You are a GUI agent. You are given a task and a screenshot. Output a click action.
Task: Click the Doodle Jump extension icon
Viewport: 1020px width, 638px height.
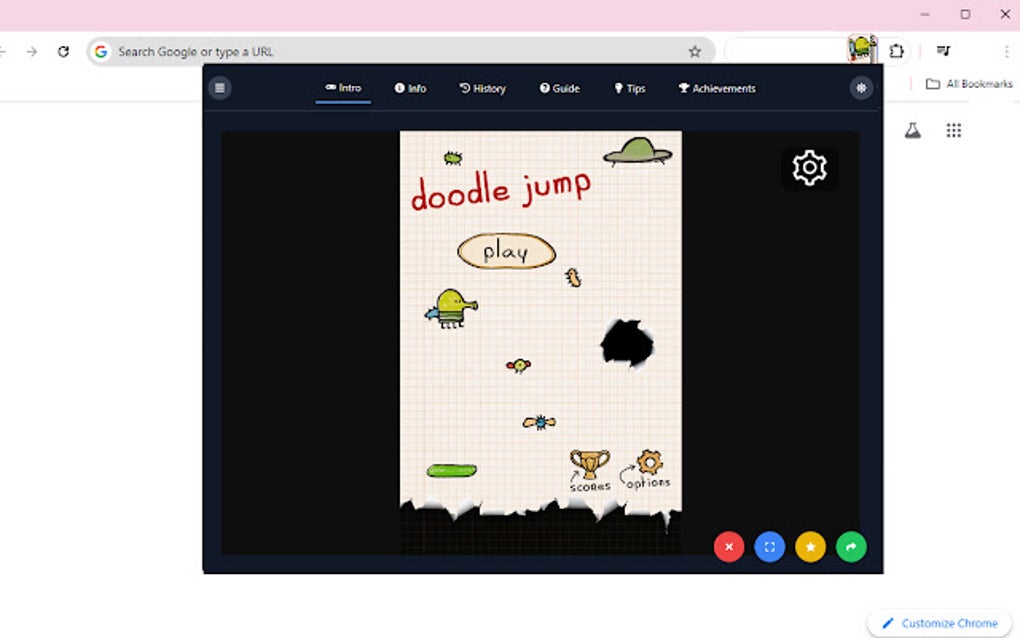click(859, 47)
